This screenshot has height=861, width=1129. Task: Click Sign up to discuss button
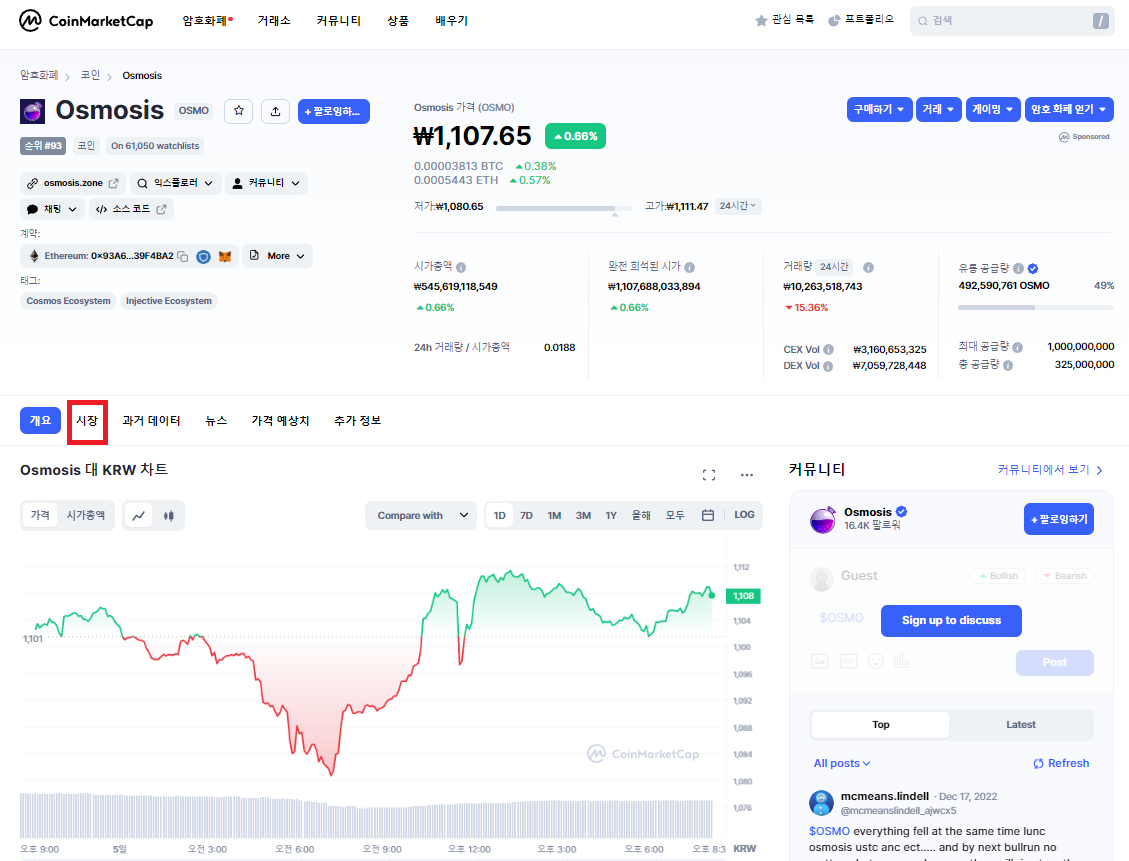951,620
